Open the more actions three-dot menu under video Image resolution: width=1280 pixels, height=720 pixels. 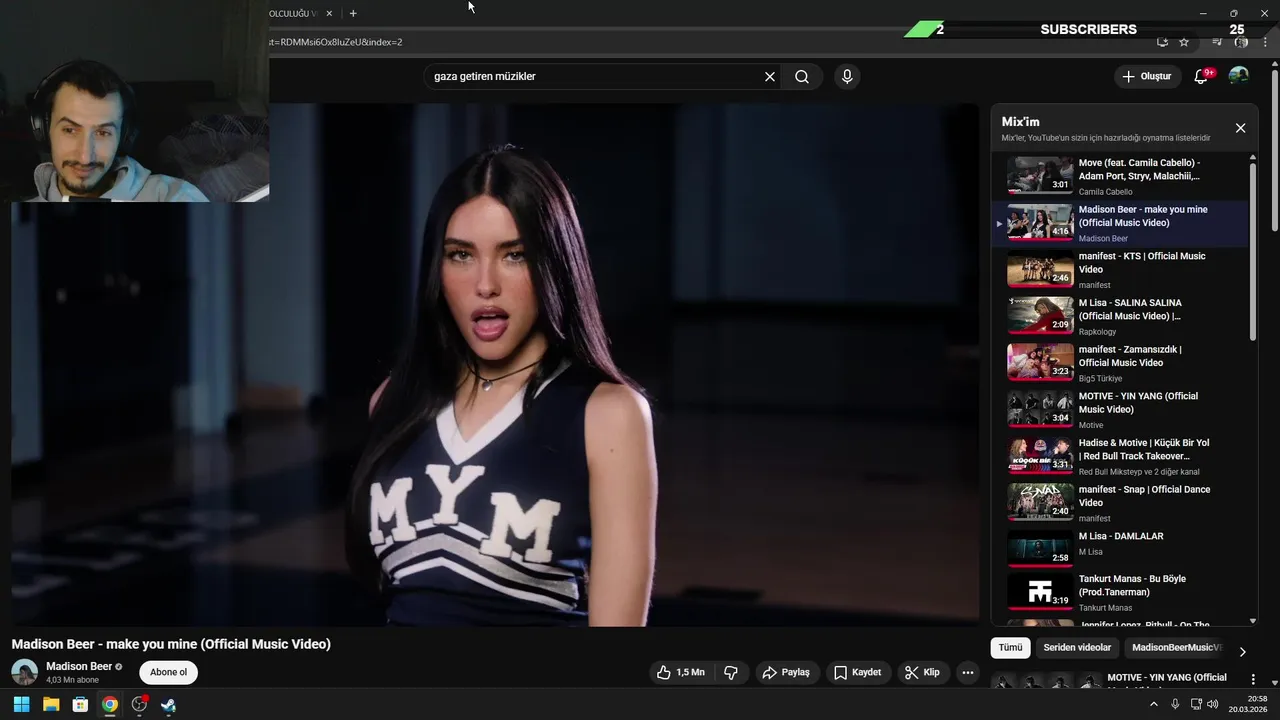click(967, 673)
